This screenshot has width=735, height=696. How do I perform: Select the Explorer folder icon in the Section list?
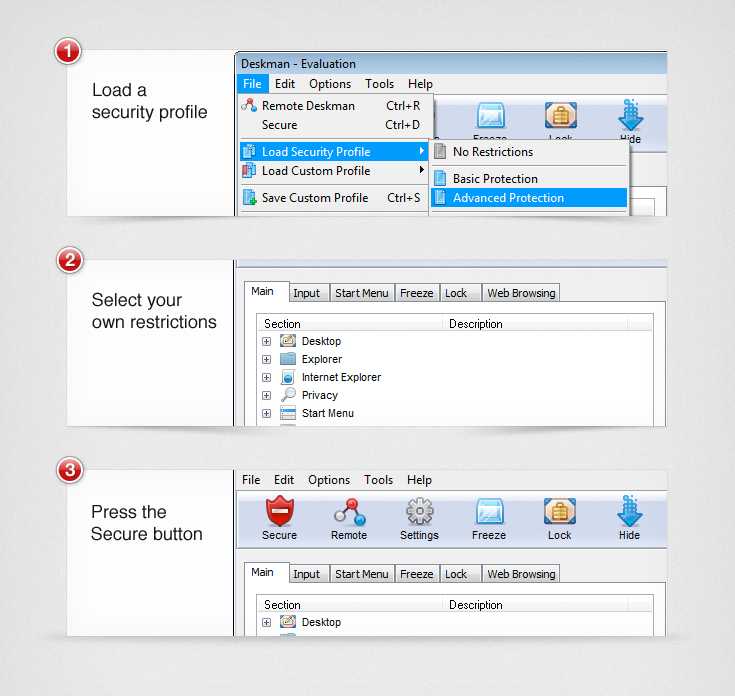[x=288, y=359]
